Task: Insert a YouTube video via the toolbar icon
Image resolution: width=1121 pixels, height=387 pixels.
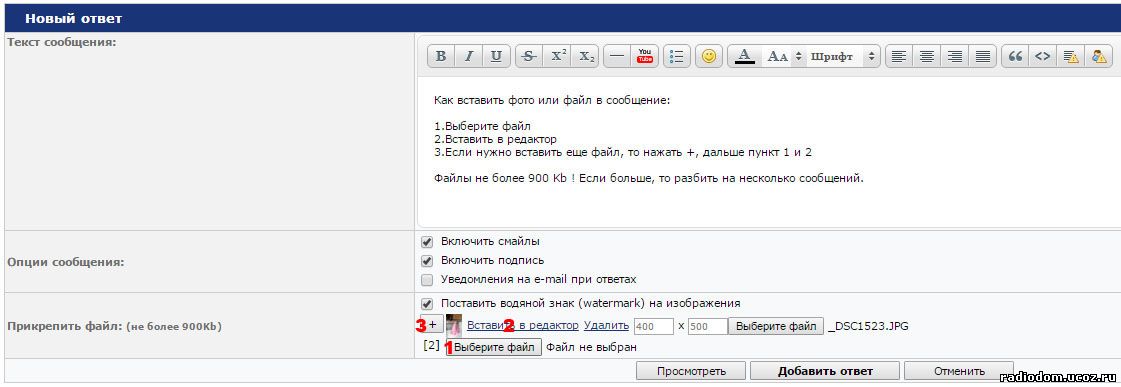Action: 645,57
